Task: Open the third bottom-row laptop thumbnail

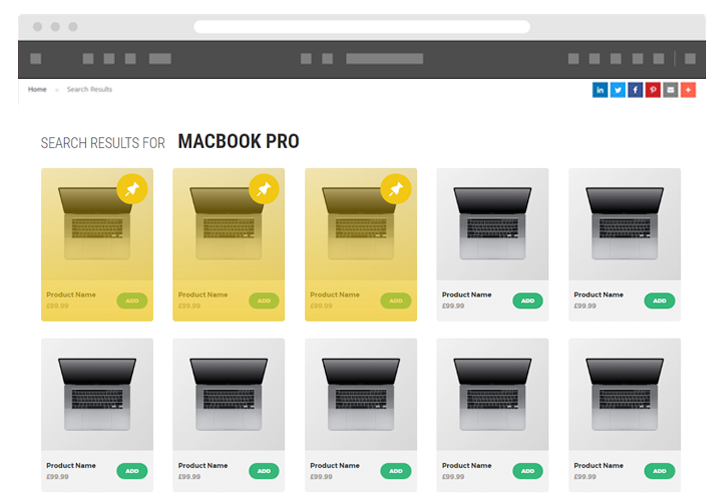Action: (361, 394)
